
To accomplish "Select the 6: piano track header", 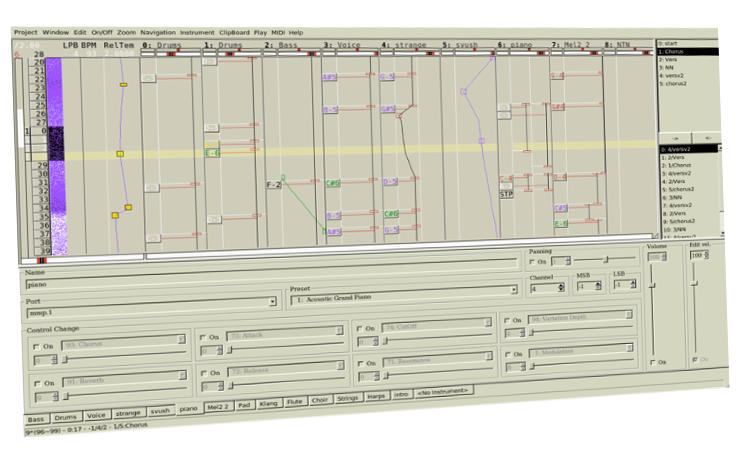I will point(515,45).
